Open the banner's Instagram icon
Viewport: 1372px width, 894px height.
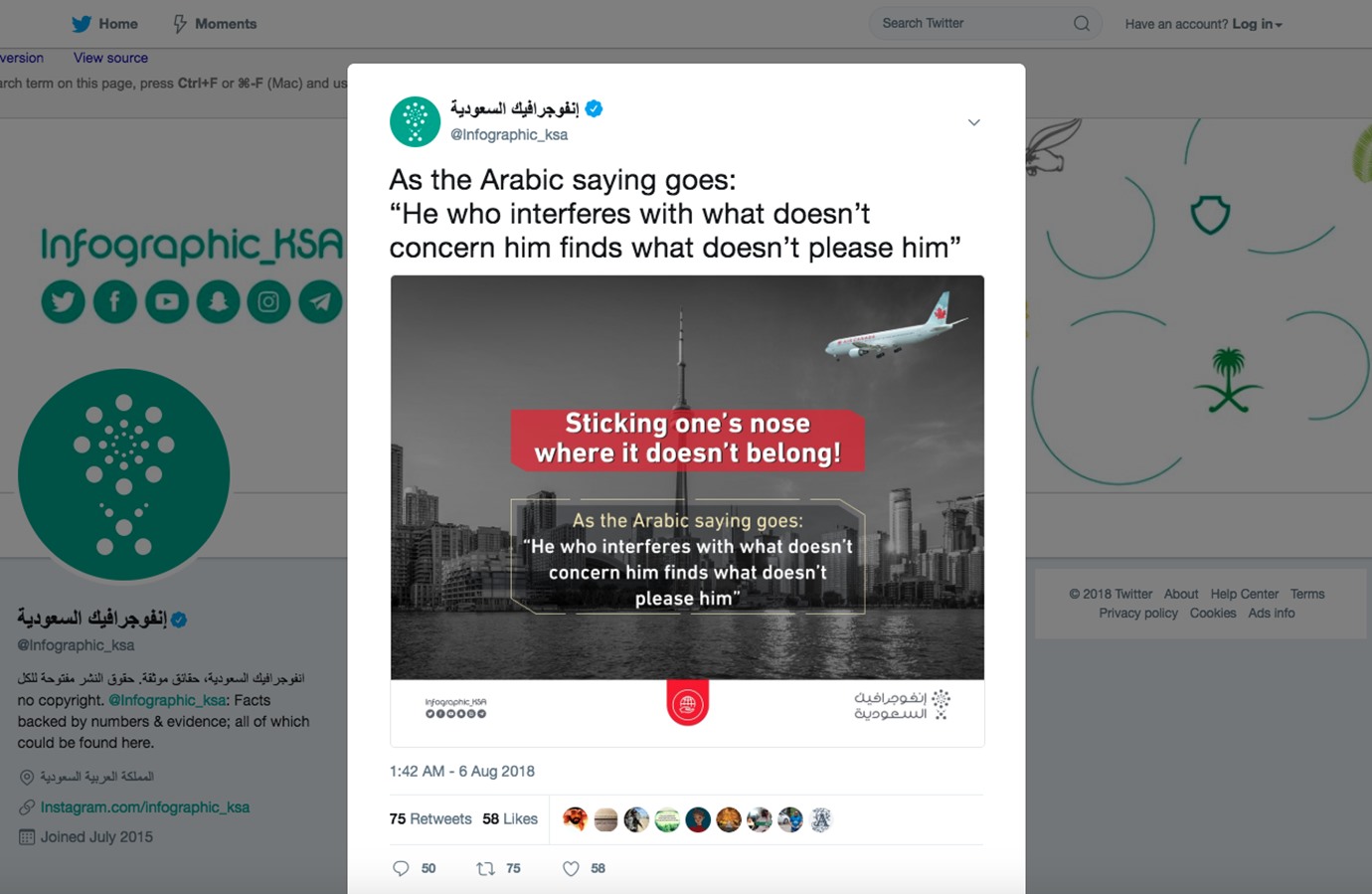pos(268,301)
